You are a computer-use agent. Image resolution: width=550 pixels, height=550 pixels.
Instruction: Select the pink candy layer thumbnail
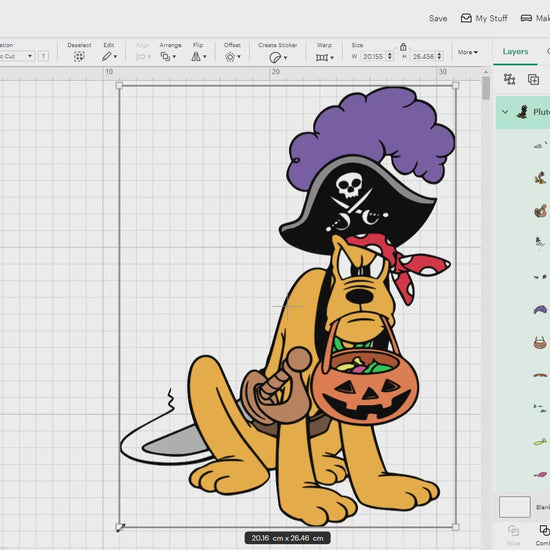point(540,475)
